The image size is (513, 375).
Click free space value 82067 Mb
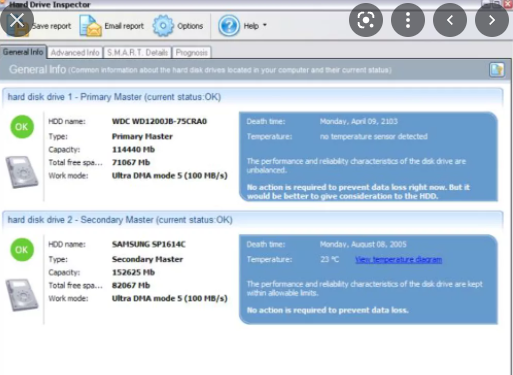click(131, 285)
